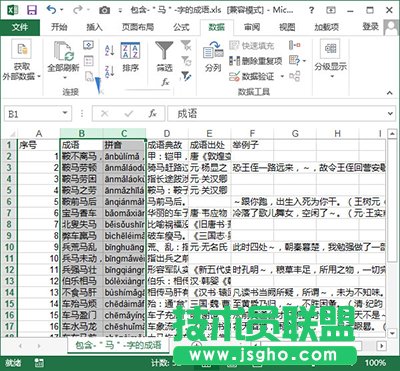Click the Save icon in quick access toolbar
400x371 pixels.
[32, 10]
